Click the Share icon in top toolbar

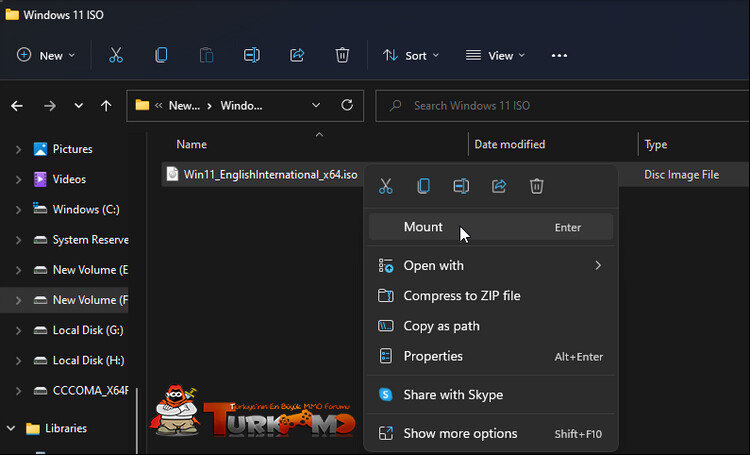tap(297, 55)
